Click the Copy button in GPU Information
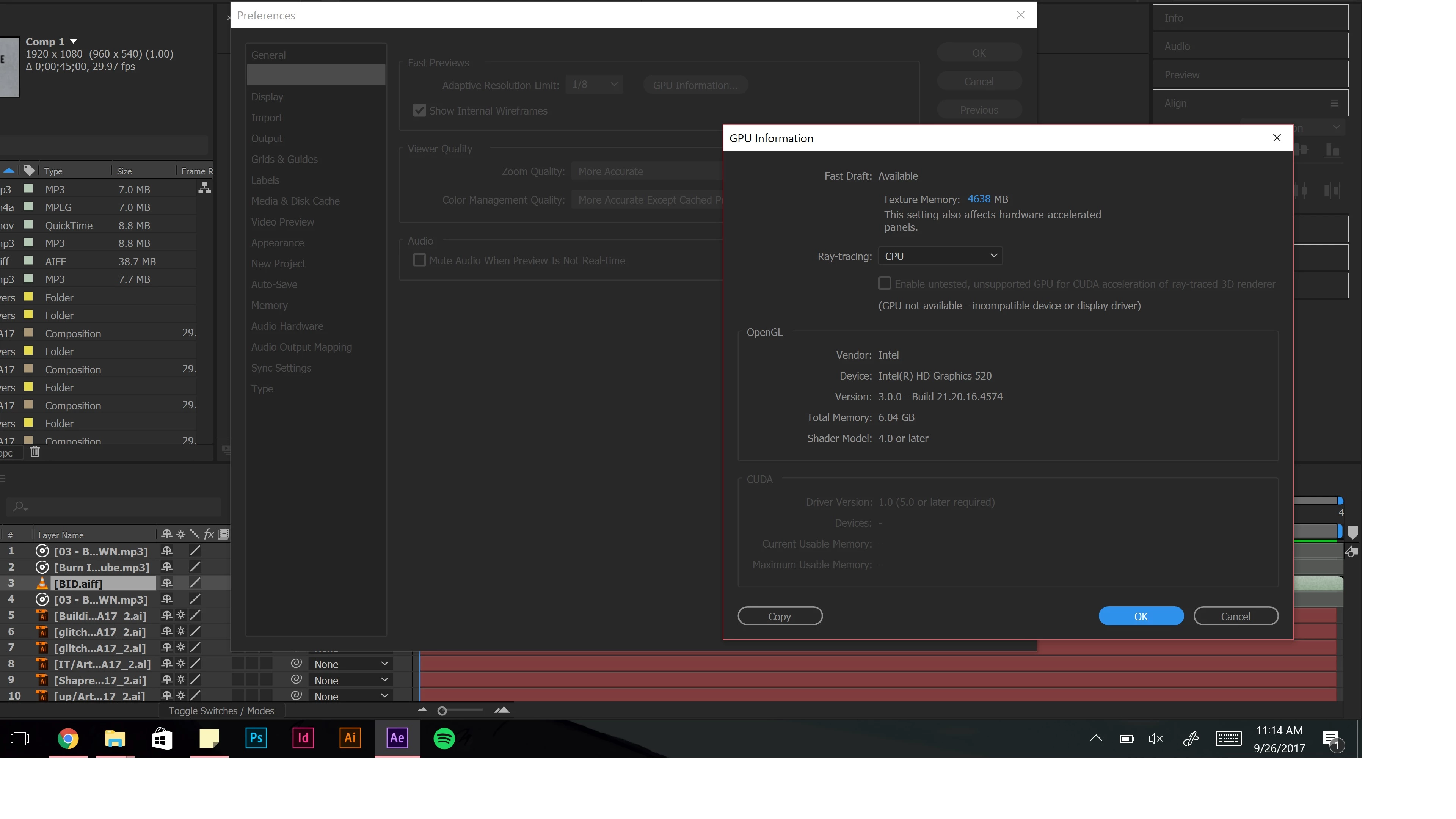The image size is (1456, 819). 780,616
